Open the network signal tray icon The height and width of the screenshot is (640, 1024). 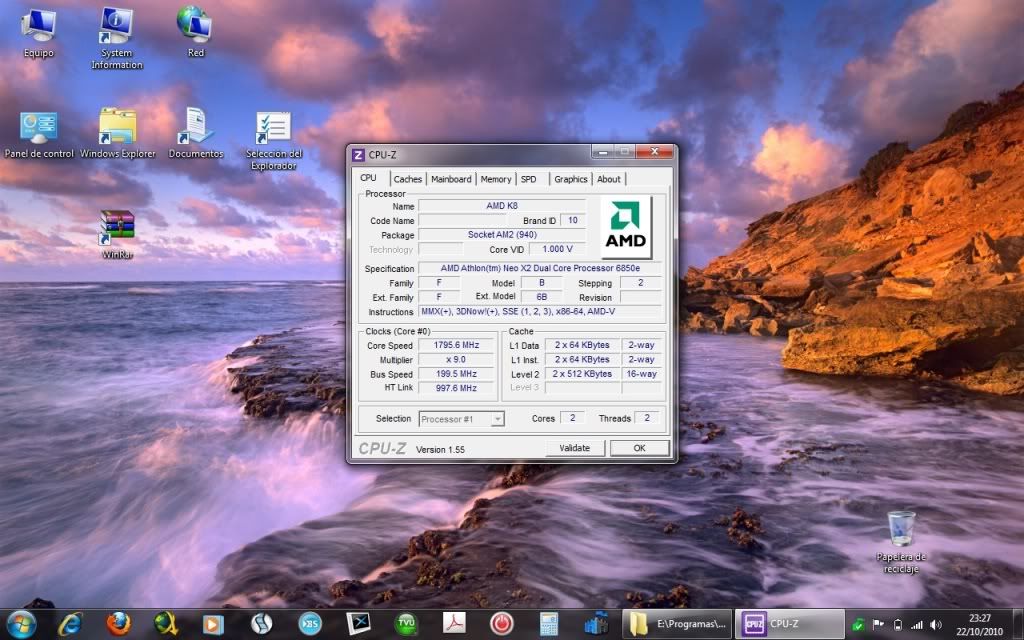[x=917, y=625]
